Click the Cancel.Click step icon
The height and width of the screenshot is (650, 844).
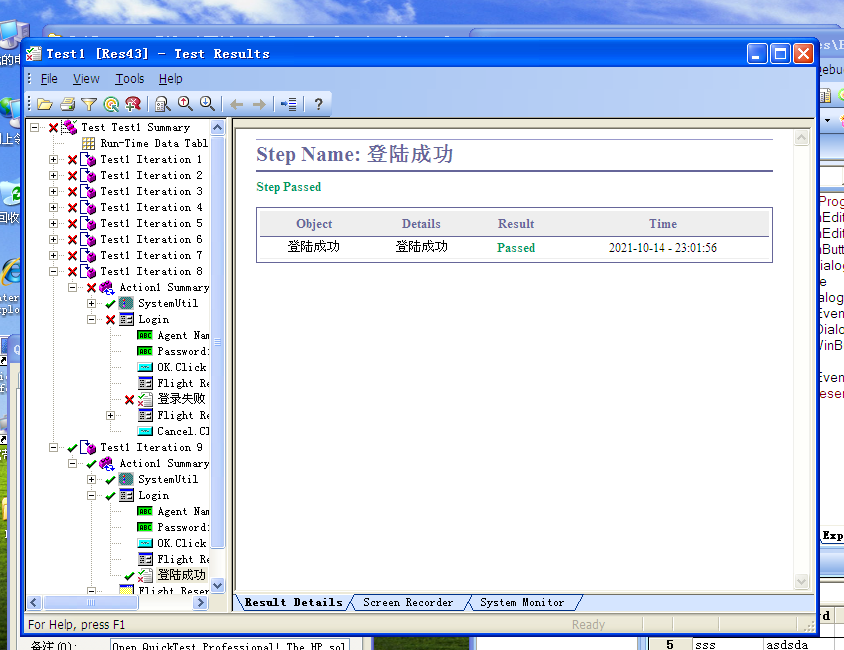pos(145,431)
